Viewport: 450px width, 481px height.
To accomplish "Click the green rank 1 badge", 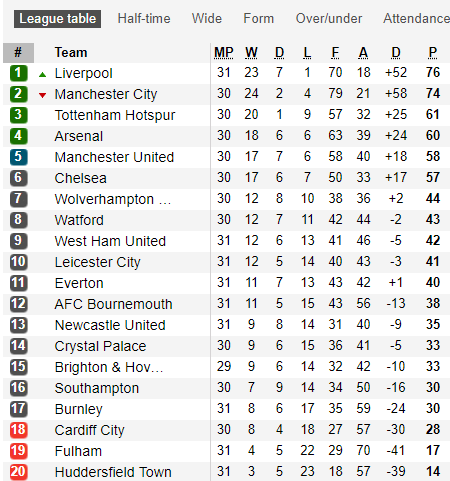I will coord(18,73).
